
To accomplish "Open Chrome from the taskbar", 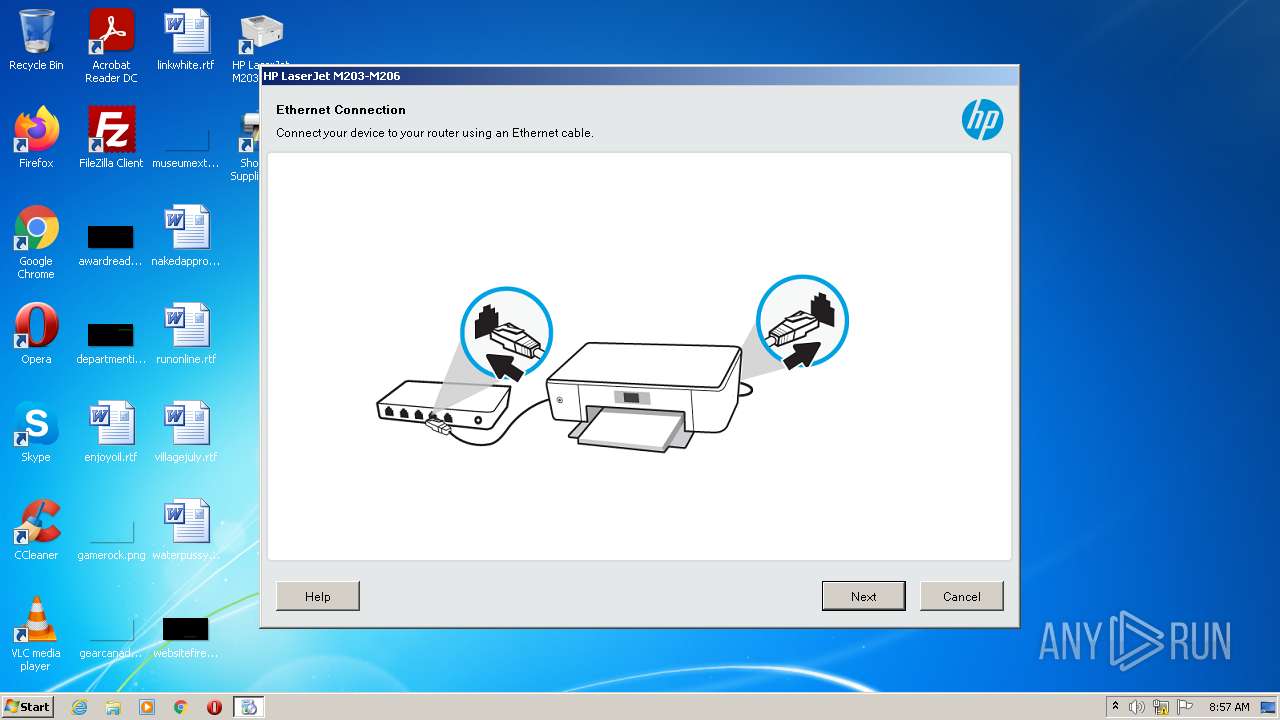I will (181, 707).
